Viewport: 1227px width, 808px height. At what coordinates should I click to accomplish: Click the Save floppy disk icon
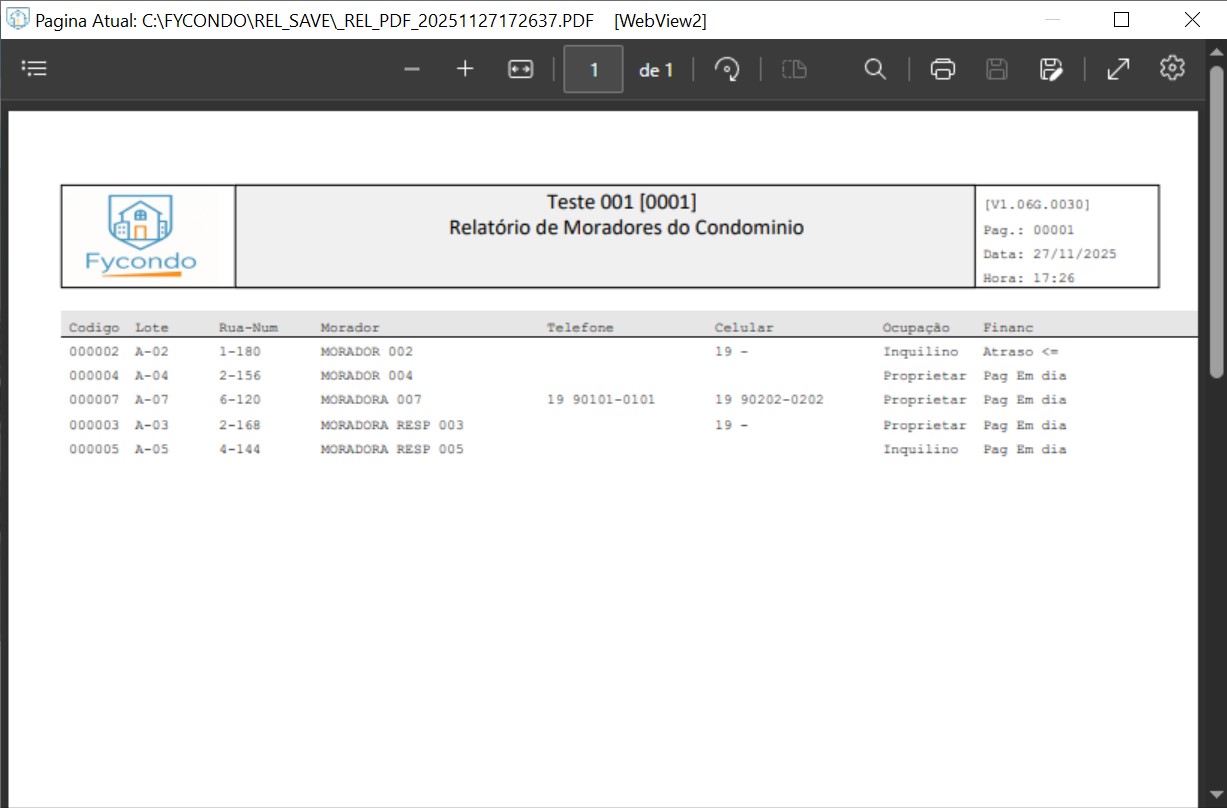click(x=996, y=69)
